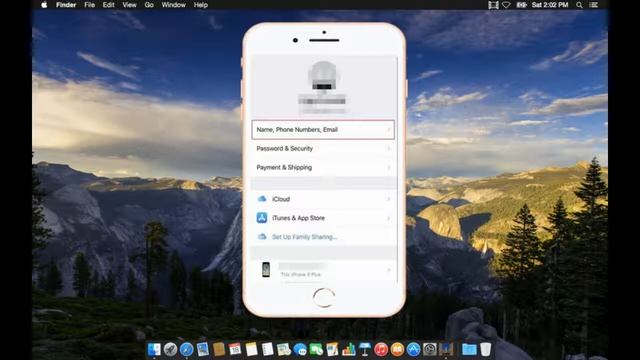
Task: Open Finder from the Dock
Action: (154, 349)
